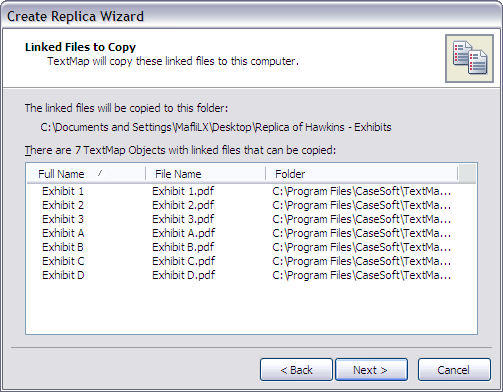Select the Exhibit C row
Image resolution: width=503 pixels, height=392 pixels.
(x=251, y=261)
